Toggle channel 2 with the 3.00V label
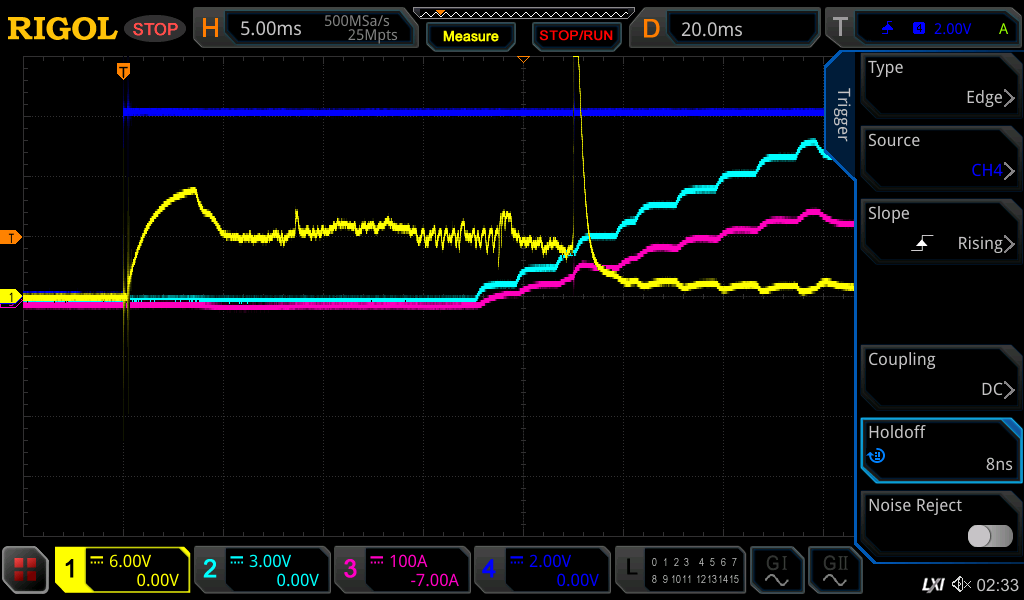Screen dimensions: 1024x600 tap(261, 570)
